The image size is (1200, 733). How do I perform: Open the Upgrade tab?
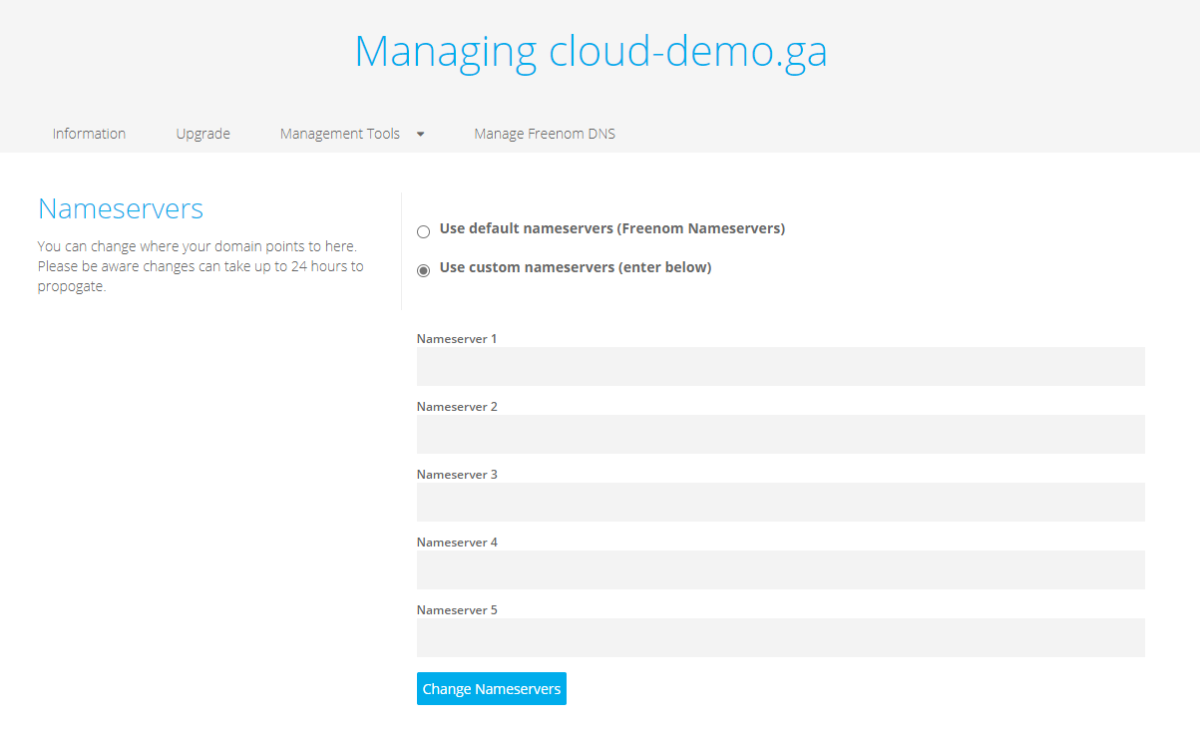click(x=203, y=134)
